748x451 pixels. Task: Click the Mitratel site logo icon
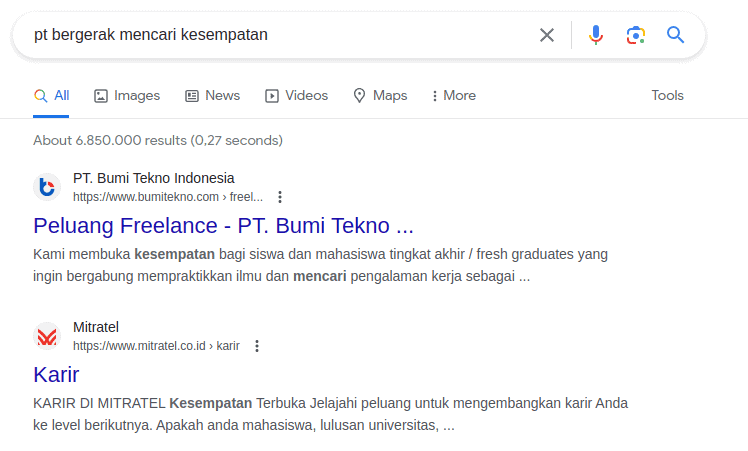click(x=47, y=336)
